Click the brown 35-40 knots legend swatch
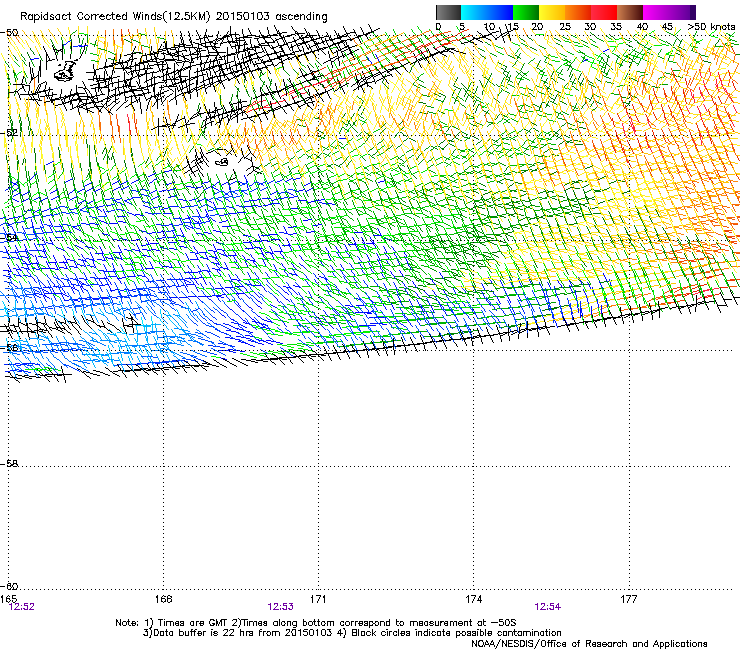Screen dimensions: 740x650 pos(630,12)
